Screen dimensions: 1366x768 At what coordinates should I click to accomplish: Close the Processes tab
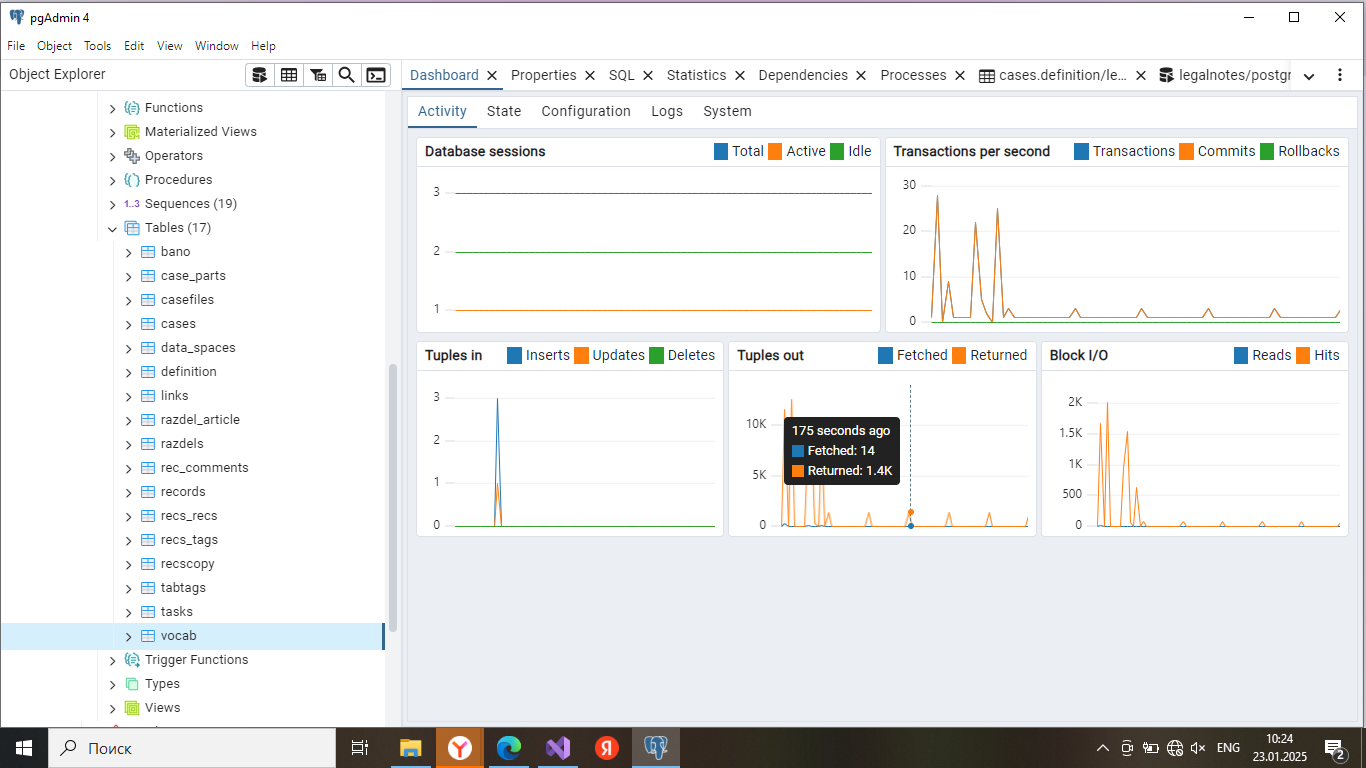(x=960, y=75)
